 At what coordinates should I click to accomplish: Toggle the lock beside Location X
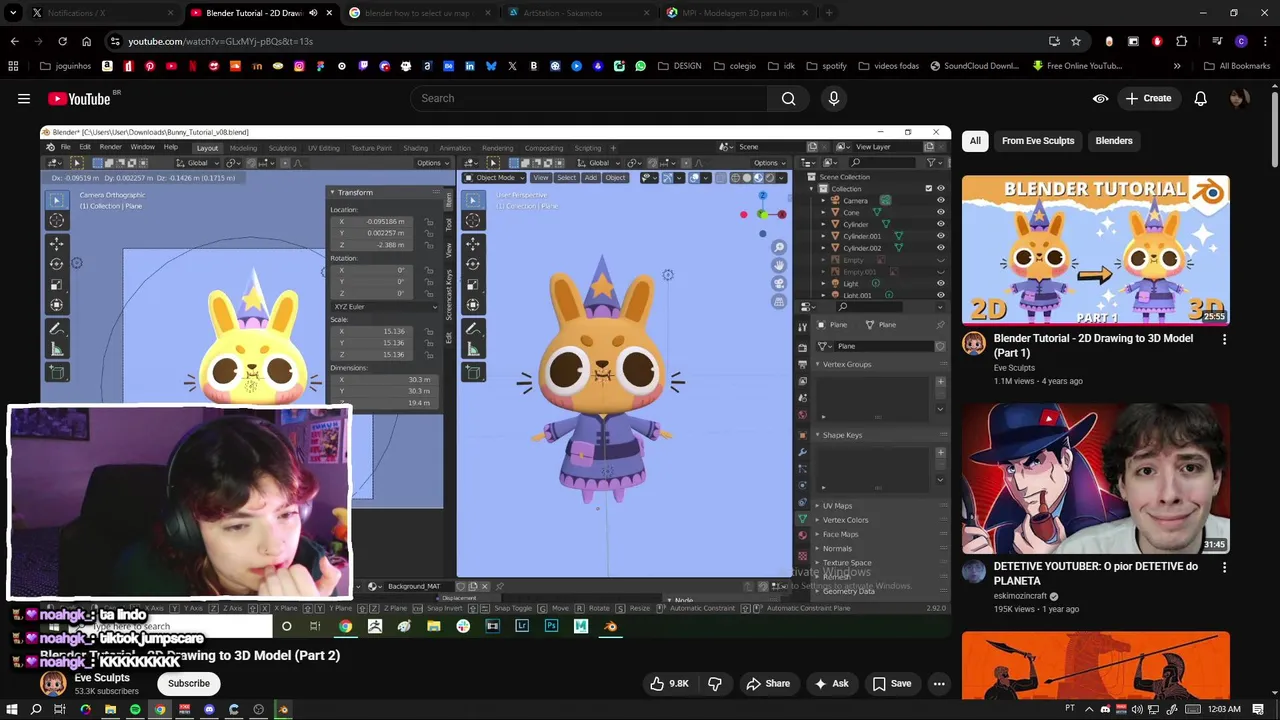[x=429, y=221]
